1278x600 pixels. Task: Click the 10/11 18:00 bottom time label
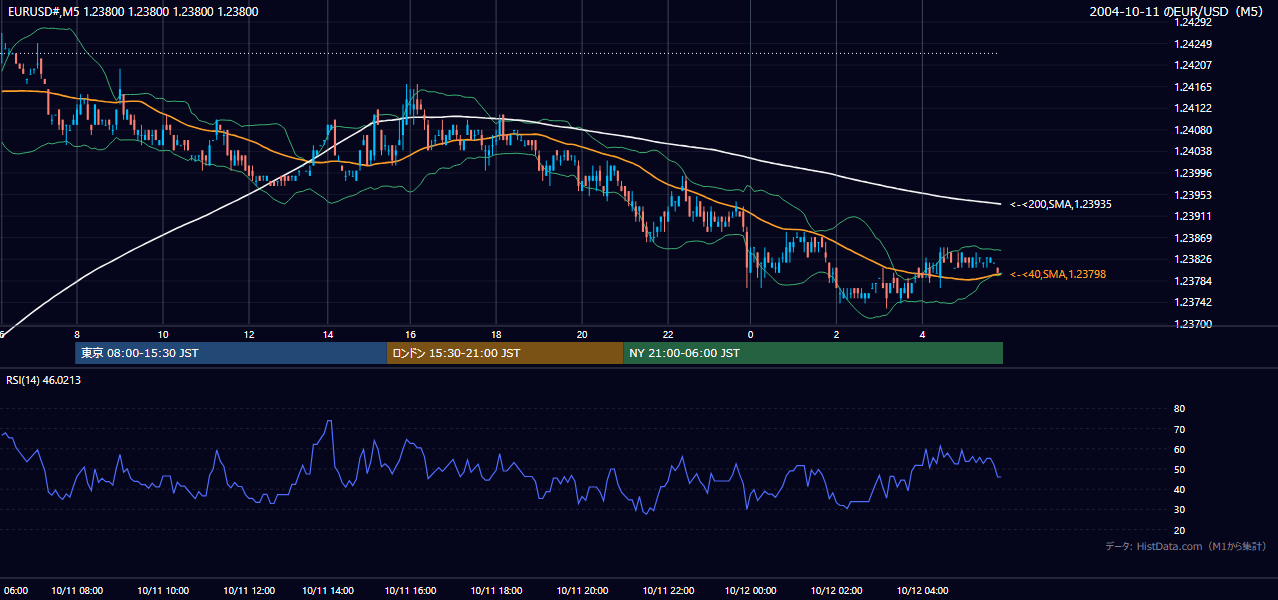496,591
